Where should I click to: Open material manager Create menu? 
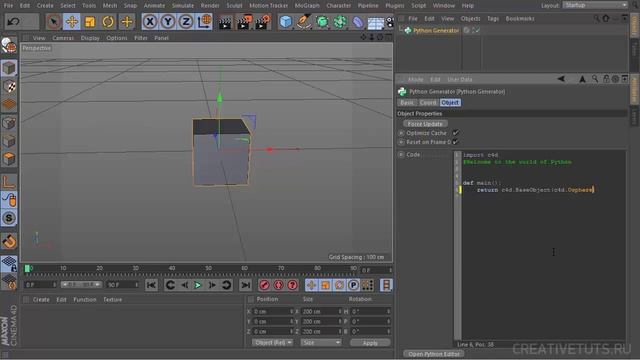click(x=41, y=300)
